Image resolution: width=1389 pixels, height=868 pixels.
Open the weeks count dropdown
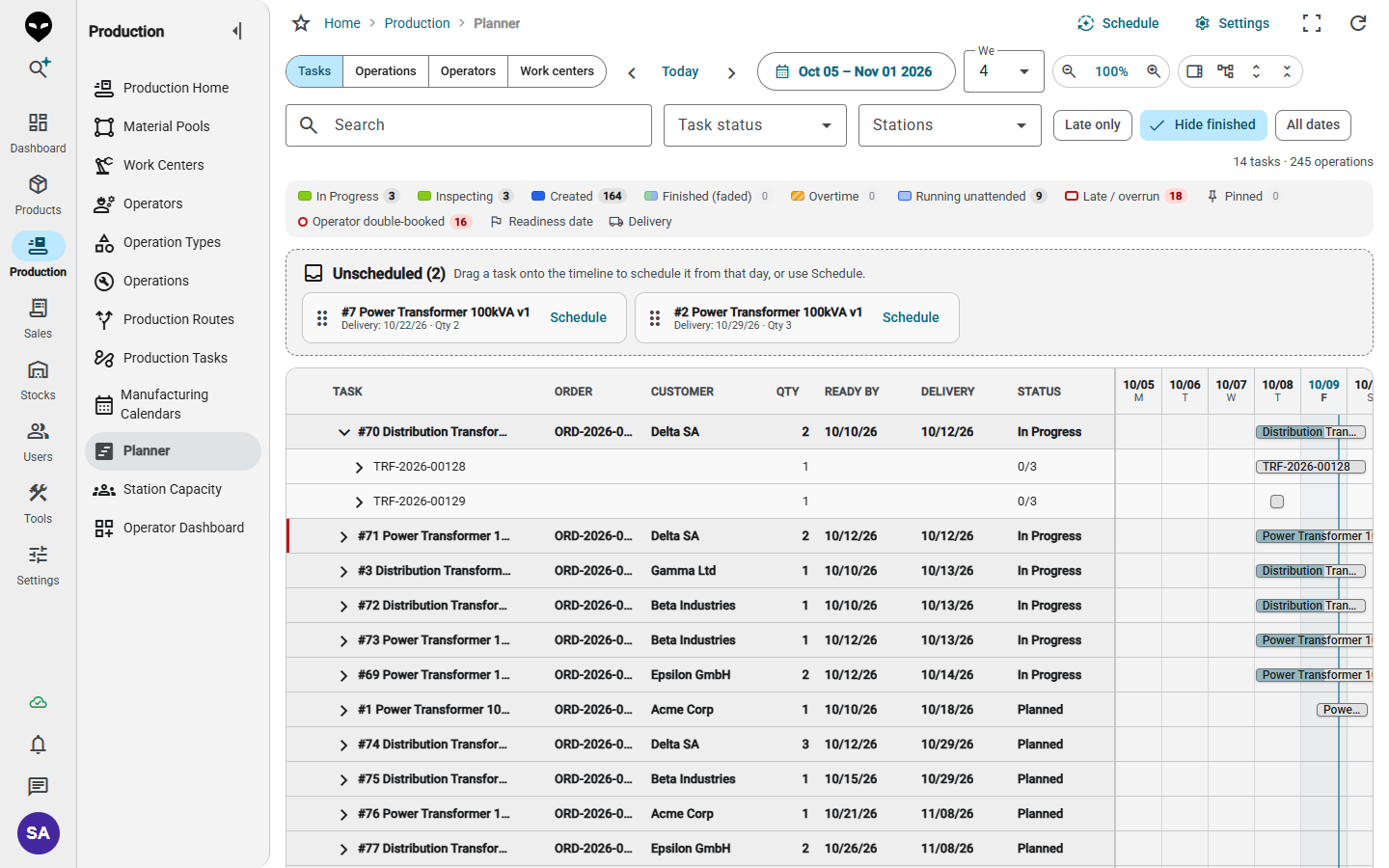pos(1004,71)
